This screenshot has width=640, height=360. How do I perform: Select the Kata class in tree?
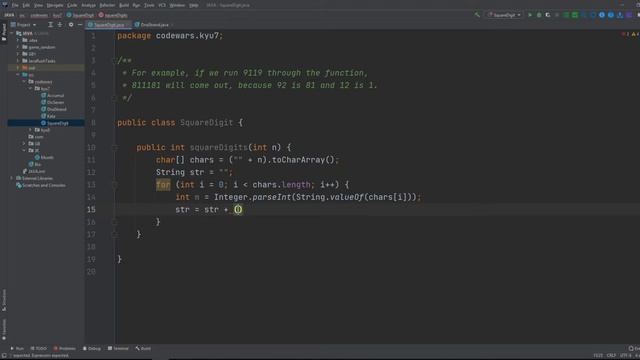click(48, 116)
